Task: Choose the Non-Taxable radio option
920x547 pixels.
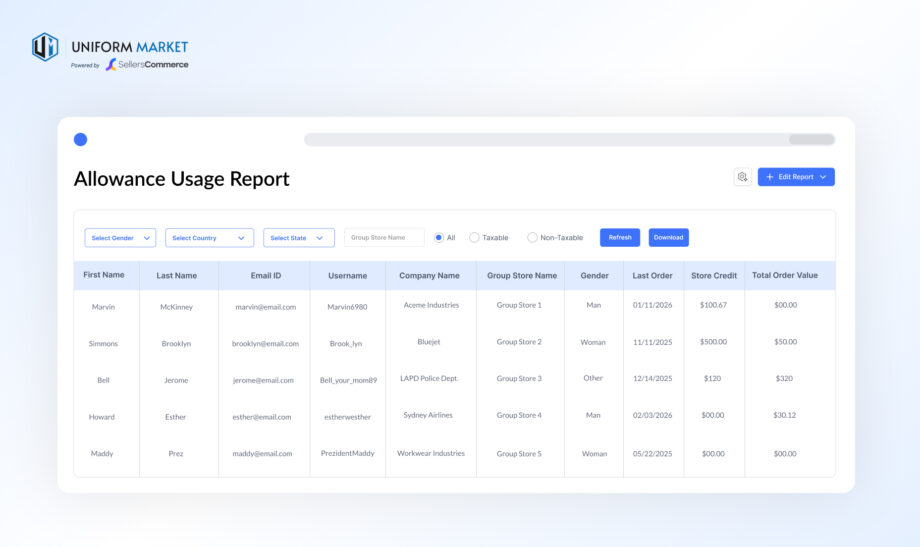Action: (x=532, y=238)
